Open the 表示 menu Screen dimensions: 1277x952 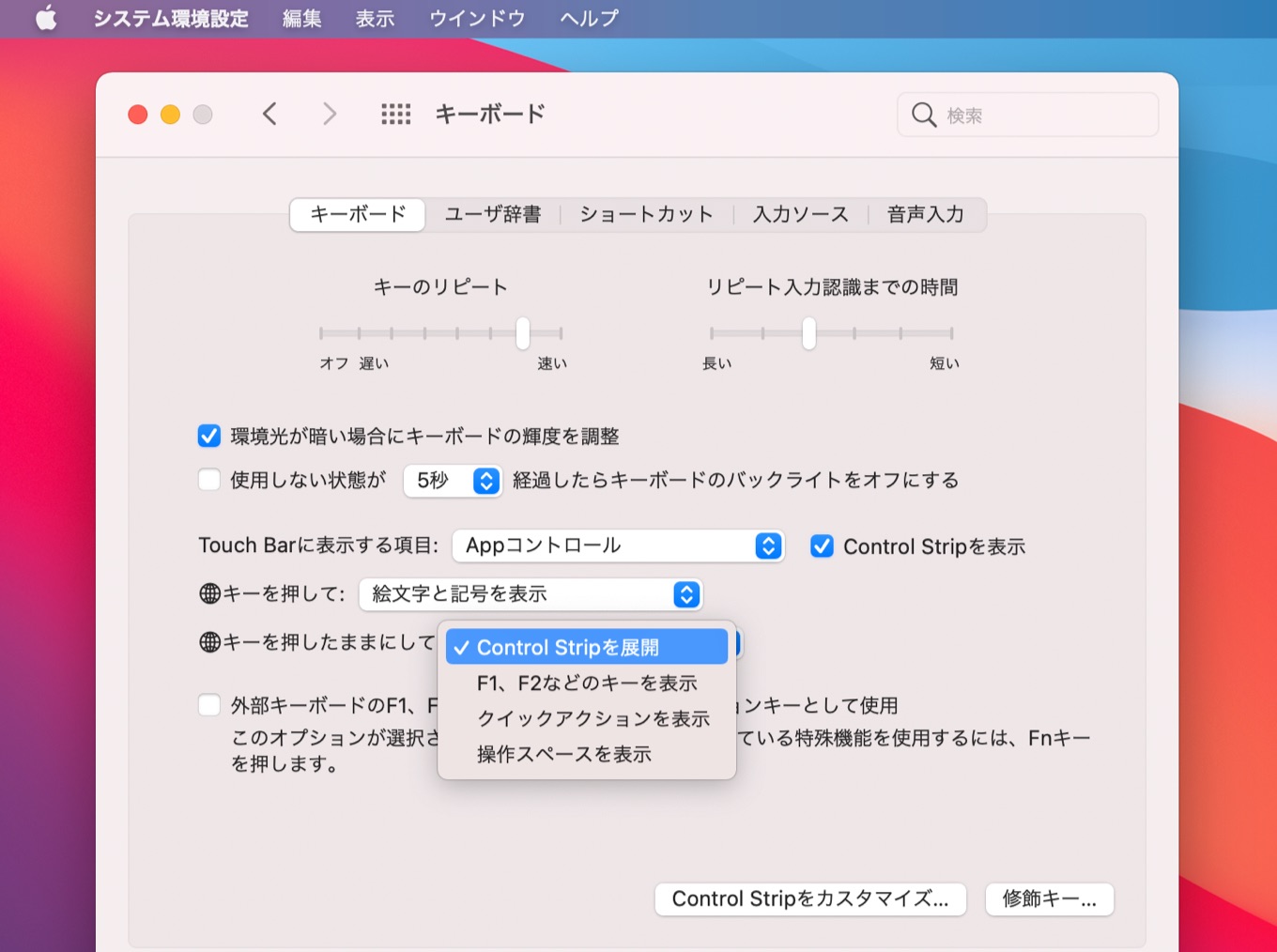coord(375,19)
